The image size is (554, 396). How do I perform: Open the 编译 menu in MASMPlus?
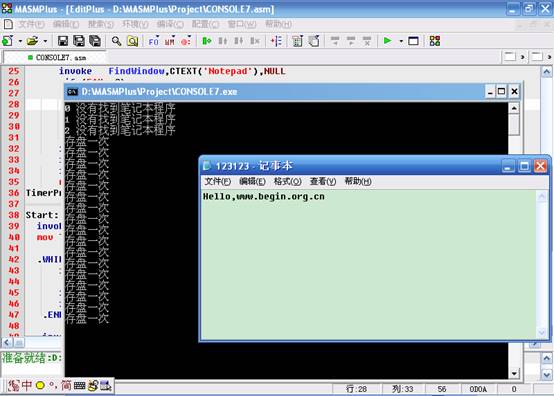point(170,24)
